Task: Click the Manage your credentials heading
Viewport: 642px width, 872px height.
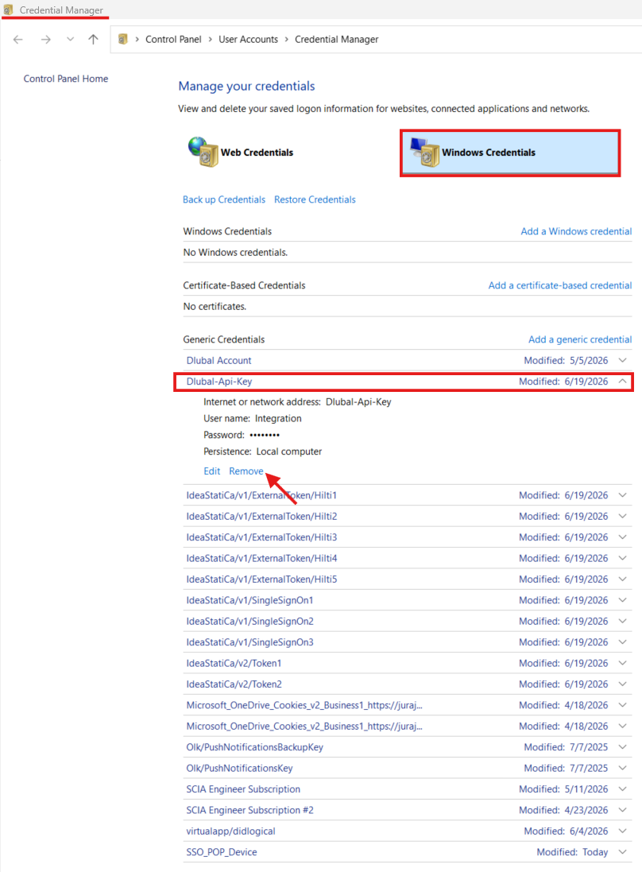Action: pos(246,86)
